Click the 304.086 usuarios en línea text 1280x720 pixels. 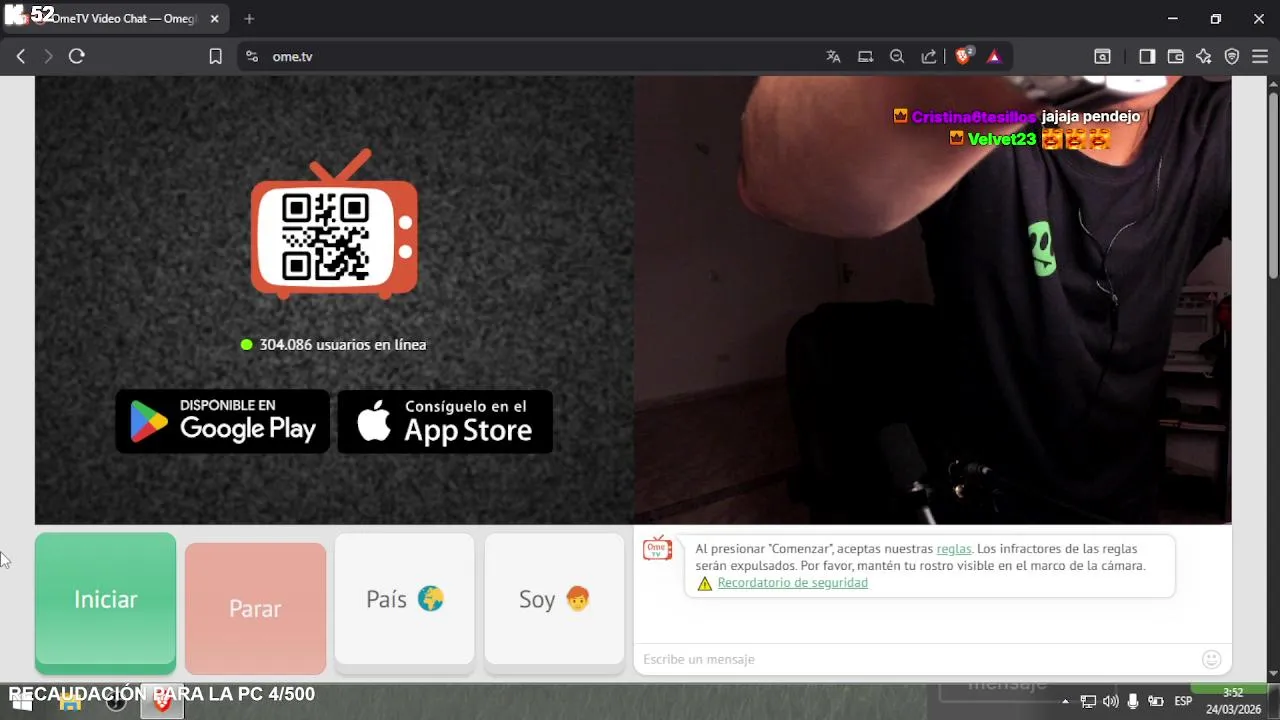point(343,345)
